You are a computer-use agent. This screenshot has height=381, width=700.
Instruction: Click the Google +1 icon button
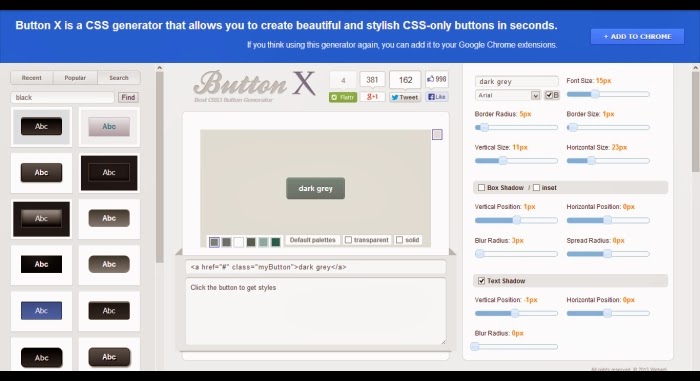tap(372, 97)
